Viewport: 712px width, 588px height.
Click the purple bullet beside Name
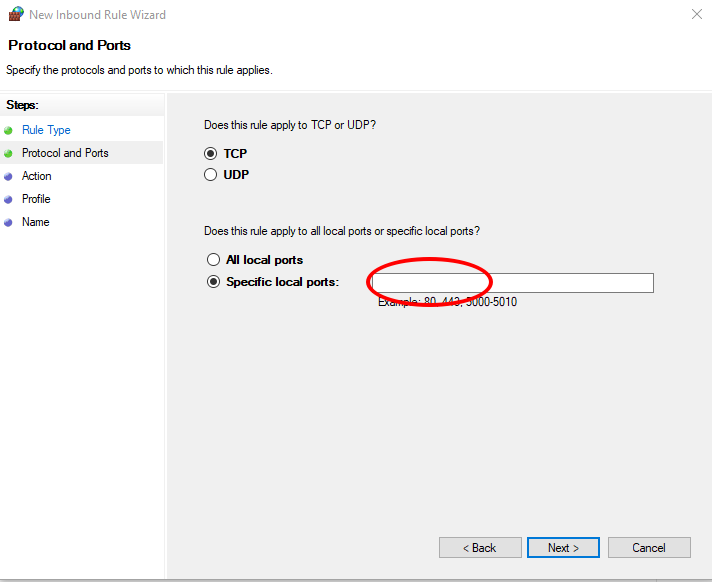pos(8,222)
